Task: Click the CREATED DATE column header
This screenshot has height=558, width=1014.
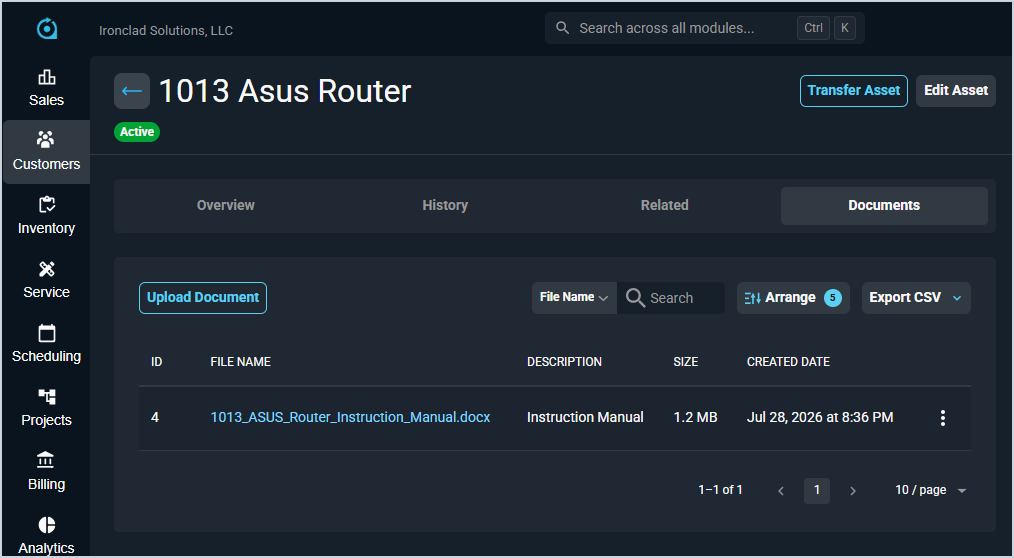Action: tap(788, 362)
